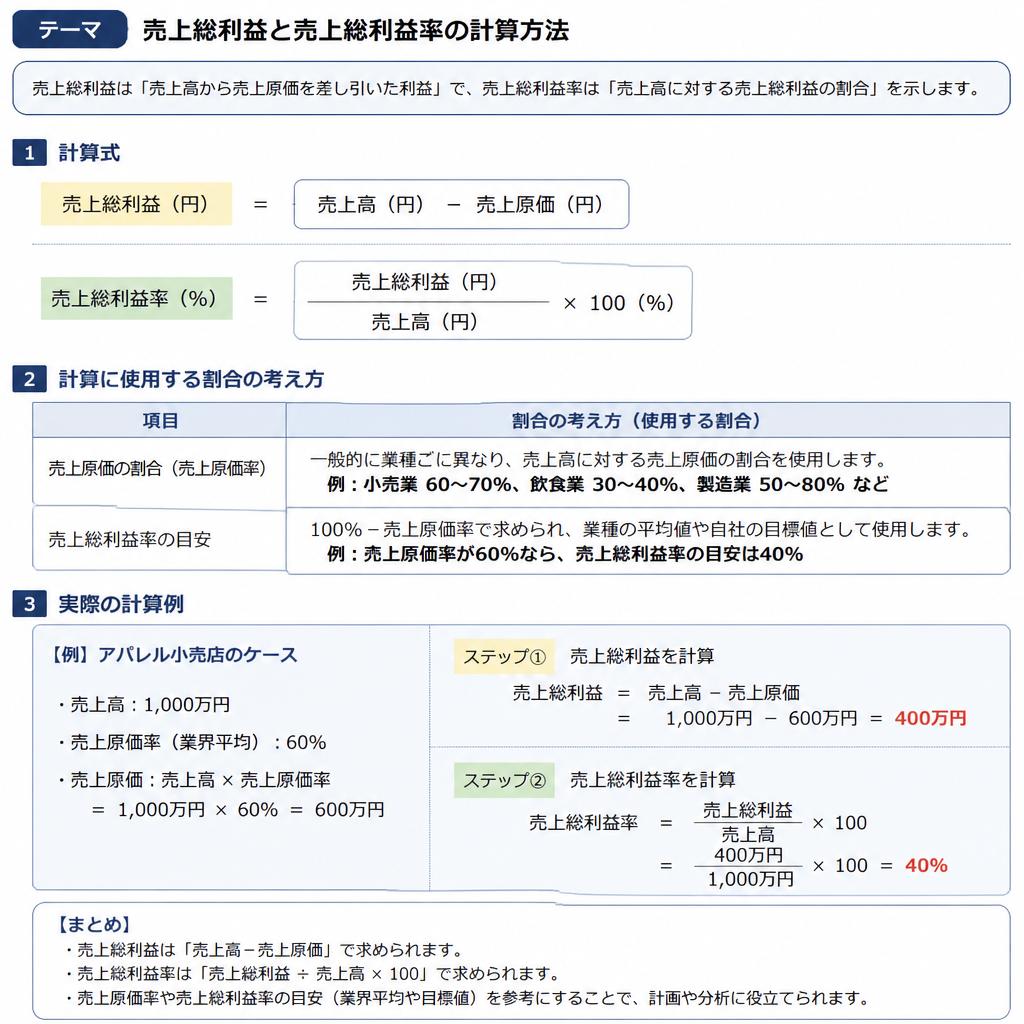Click the line 一般的に業種ごに異なり
Viewport: 1024px width, 1024px height.
tap(598, 460)
